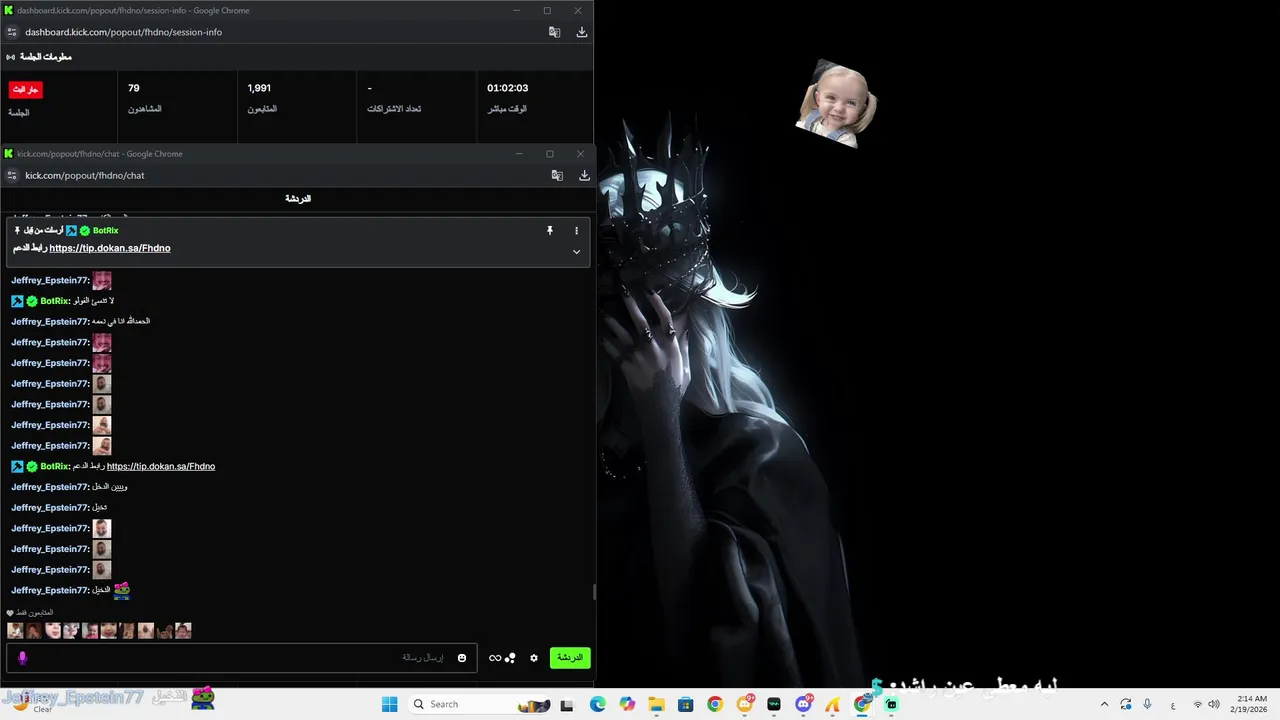Click the site info icon in the session-info address bar
Screen dimensions: 1280x720
pyautogui.click(x=12, y=32)
